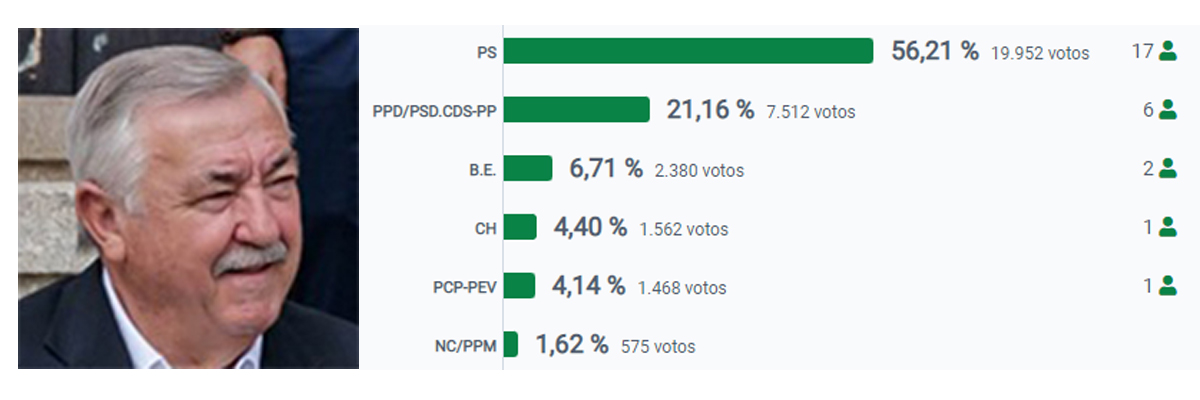
Task: Select the PS party label
Action: [x=487, y=52]
